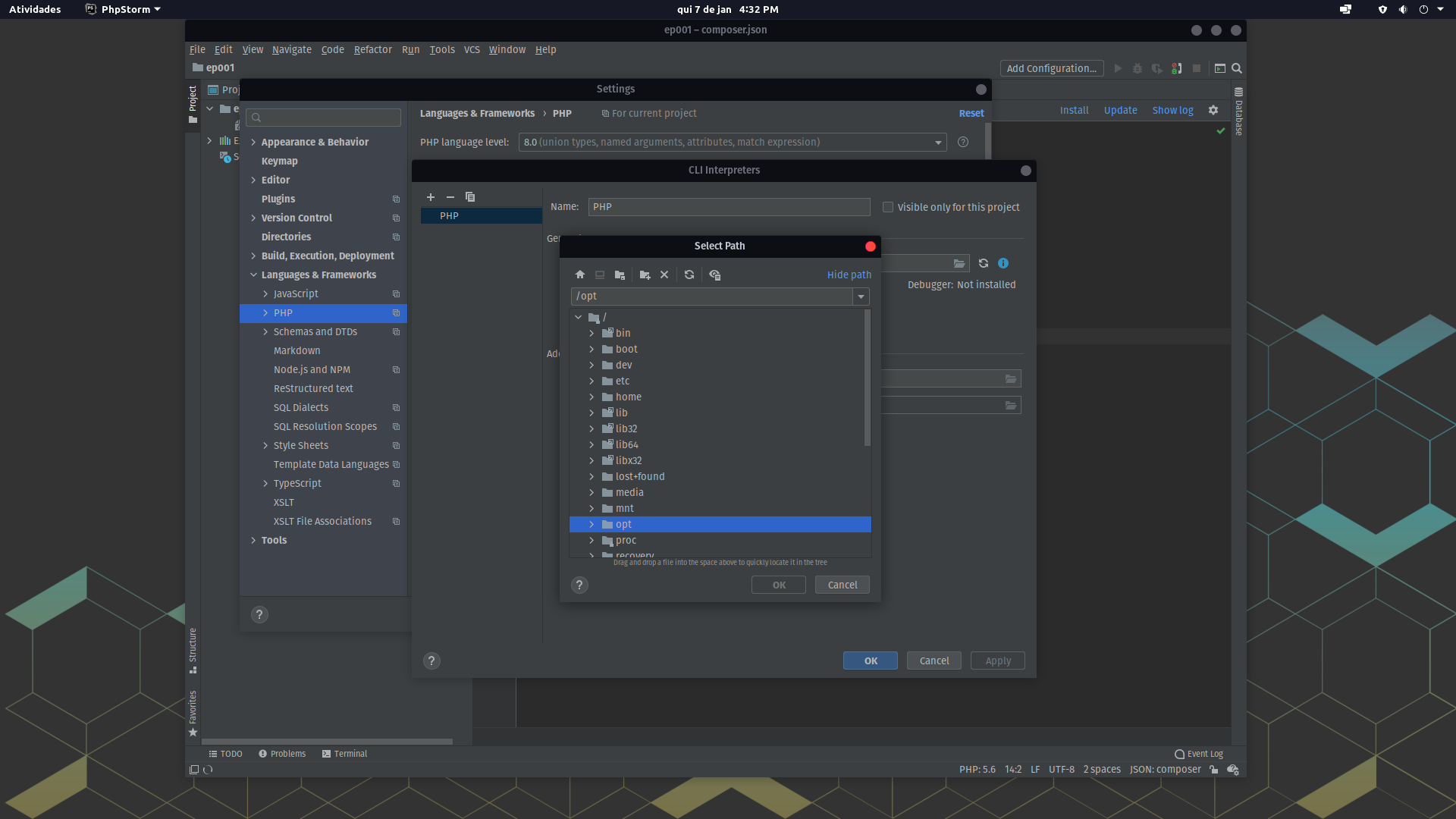Enable Visible only for this project
The height and width of the screenshot is (819, 1456).
888,207
